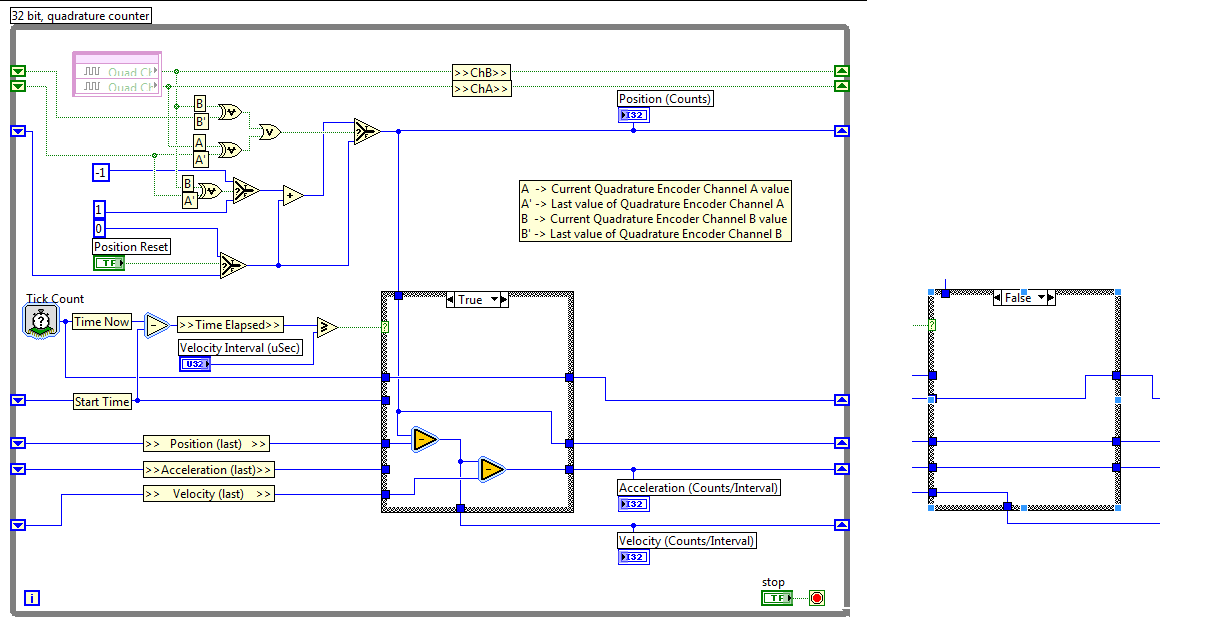Click the '>>ChB>>' wire label

click(482, 72)
